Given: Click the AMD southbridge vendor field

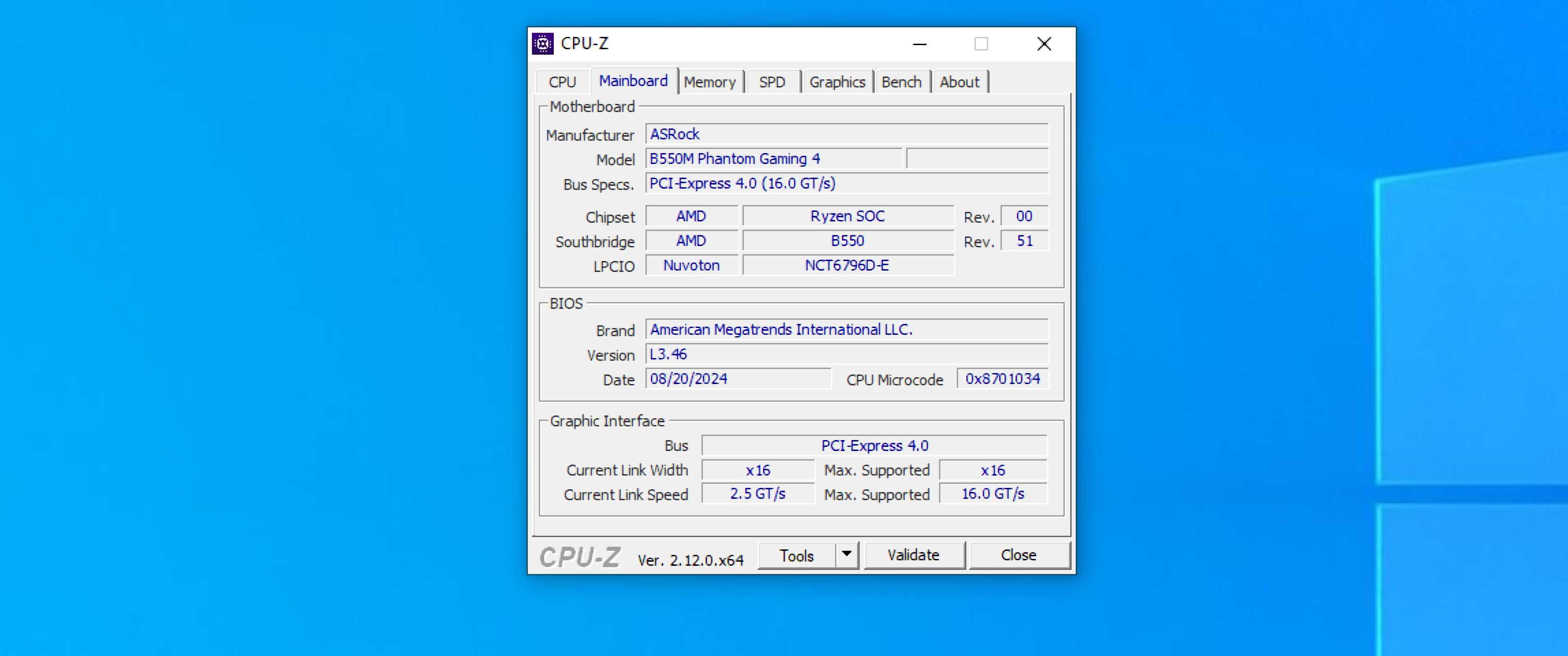Looking at the screenshot, I should tap(691, 241).
